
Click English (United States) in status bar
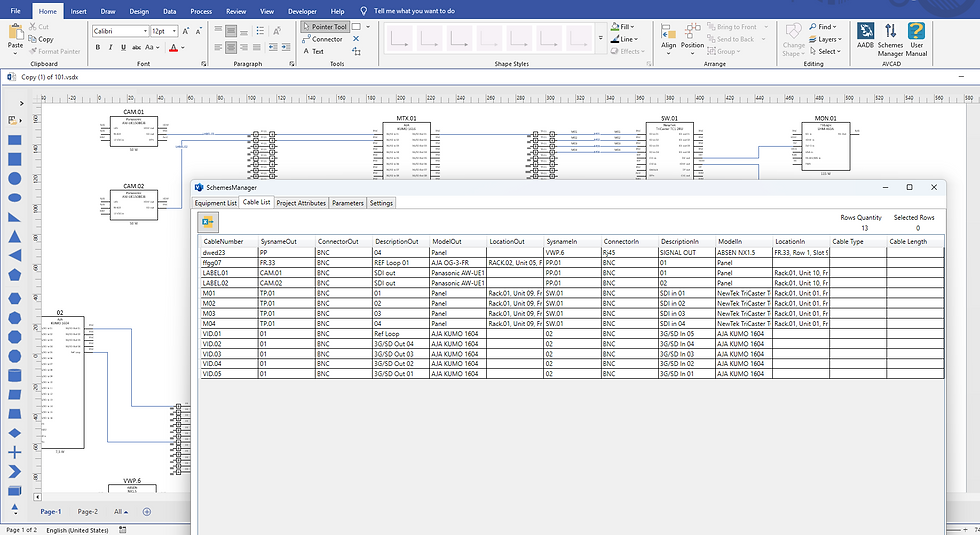pos(77,530)
